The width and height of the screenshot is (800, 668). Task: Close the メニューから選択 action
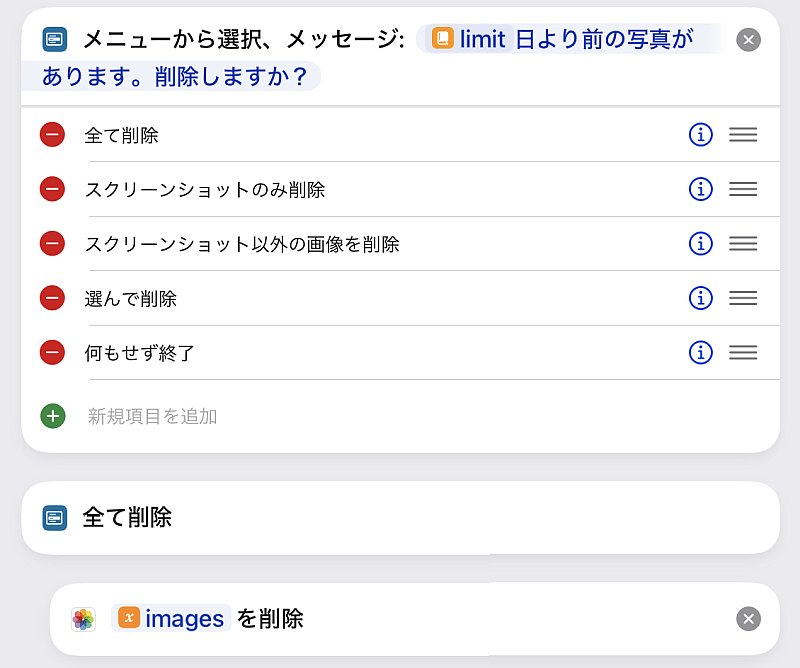(748, 40)
